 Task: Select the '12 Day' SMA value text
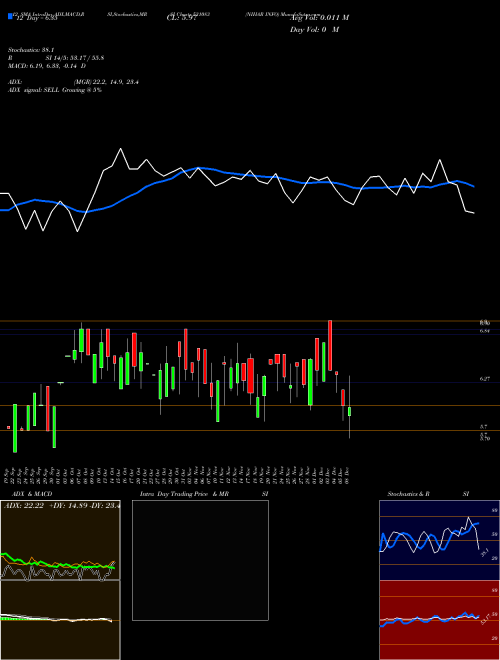36,19
